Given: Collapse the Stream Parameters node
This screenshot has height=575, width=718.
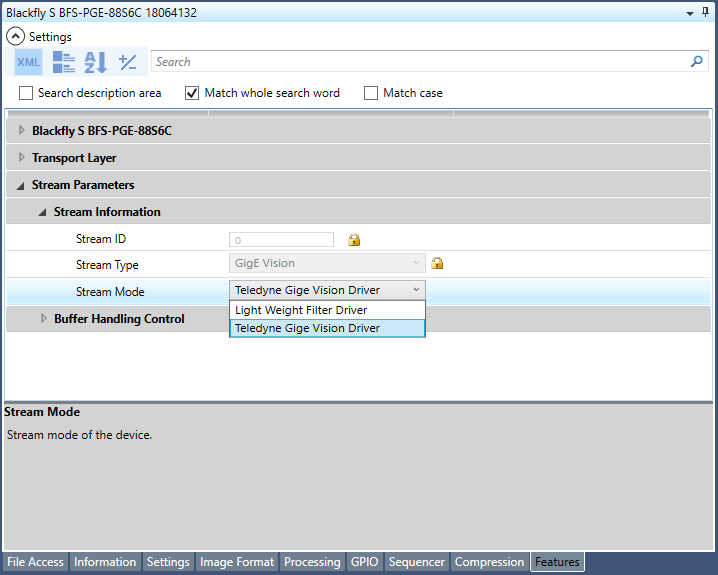Looking at the screenshot, I should tap(21, 185).
